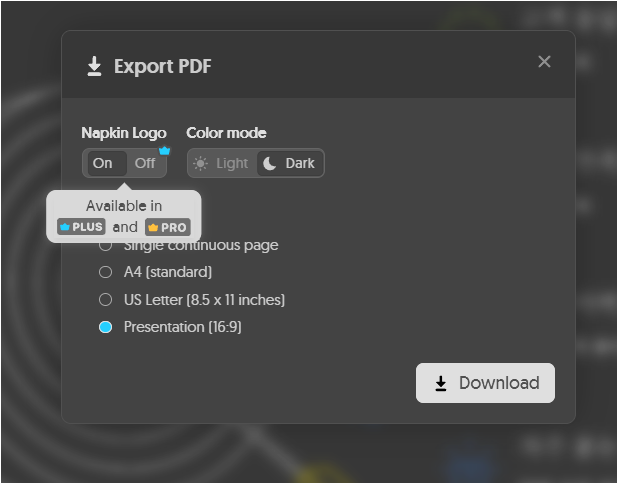Select US Letter (8.5 x 11 inches)
This screenshot has width=618, height=484.
point(106,299)
